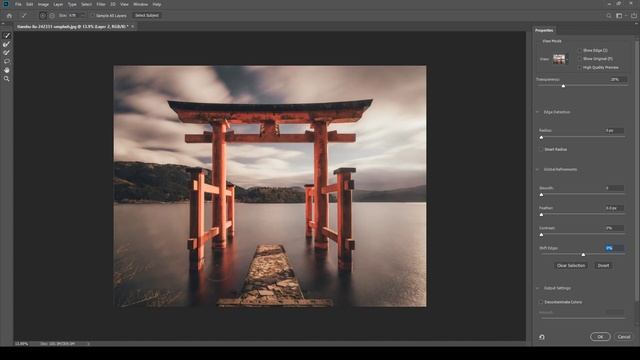Switch to the Properties tab

tap(544, 30)
